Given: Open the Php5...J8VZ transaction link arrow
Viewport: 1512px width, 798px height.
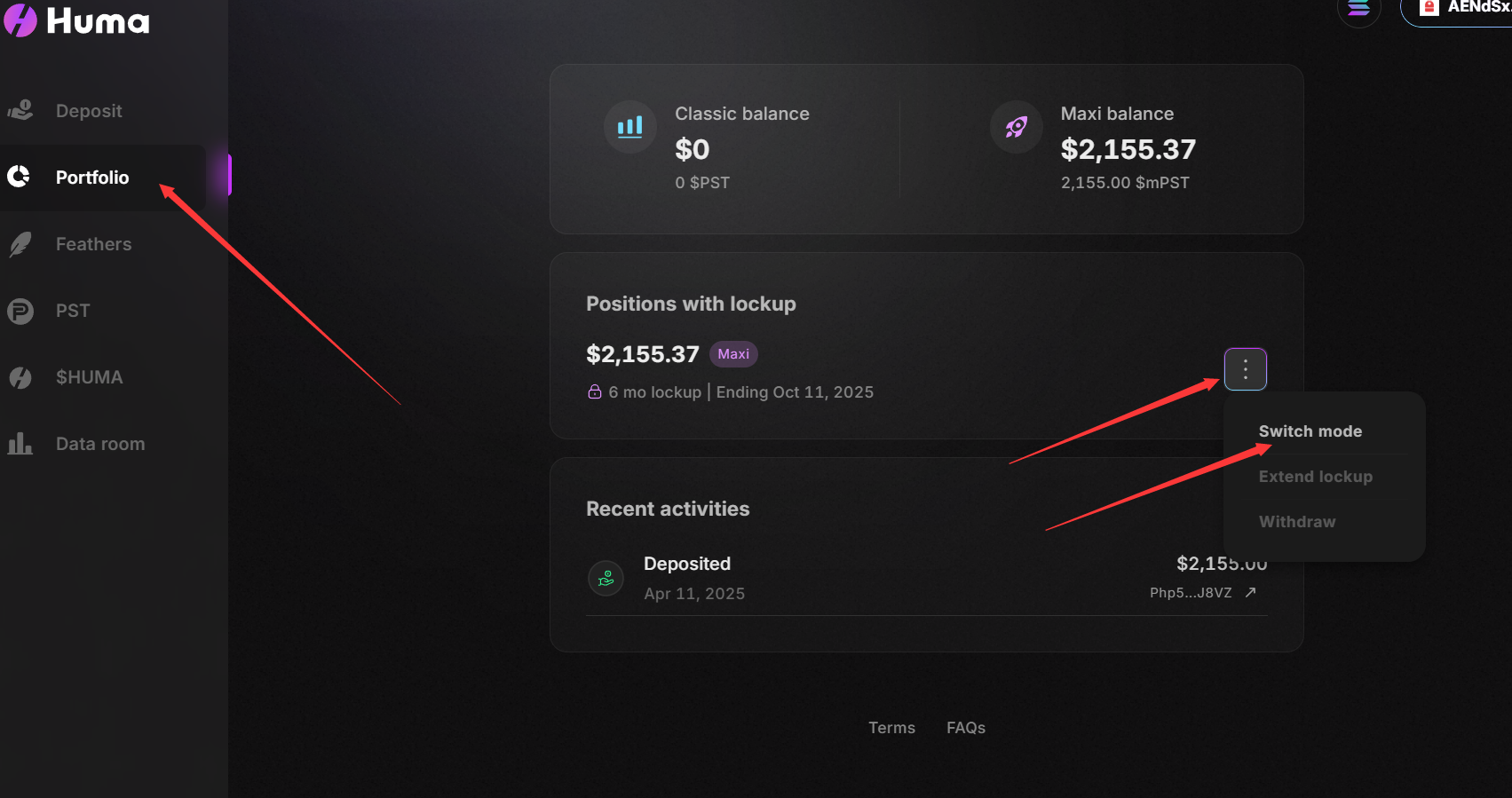Looking at the screenshot, I should 1250,592.
